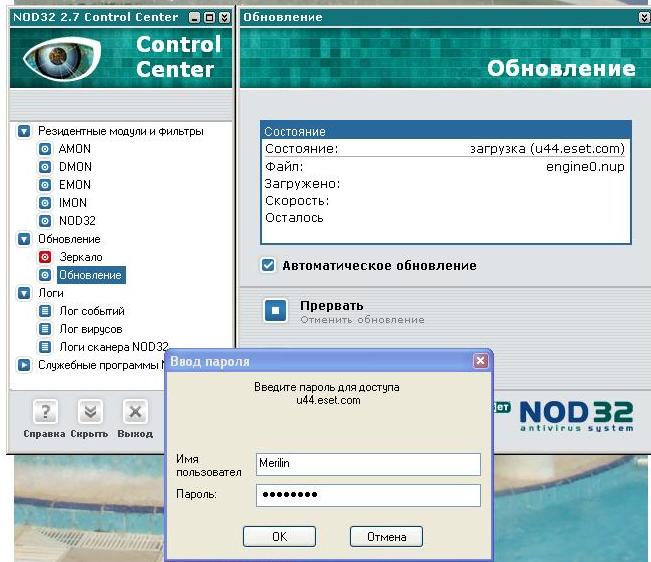Collapse the Обновление tree section
651x562 pixels.
point(24,239)
